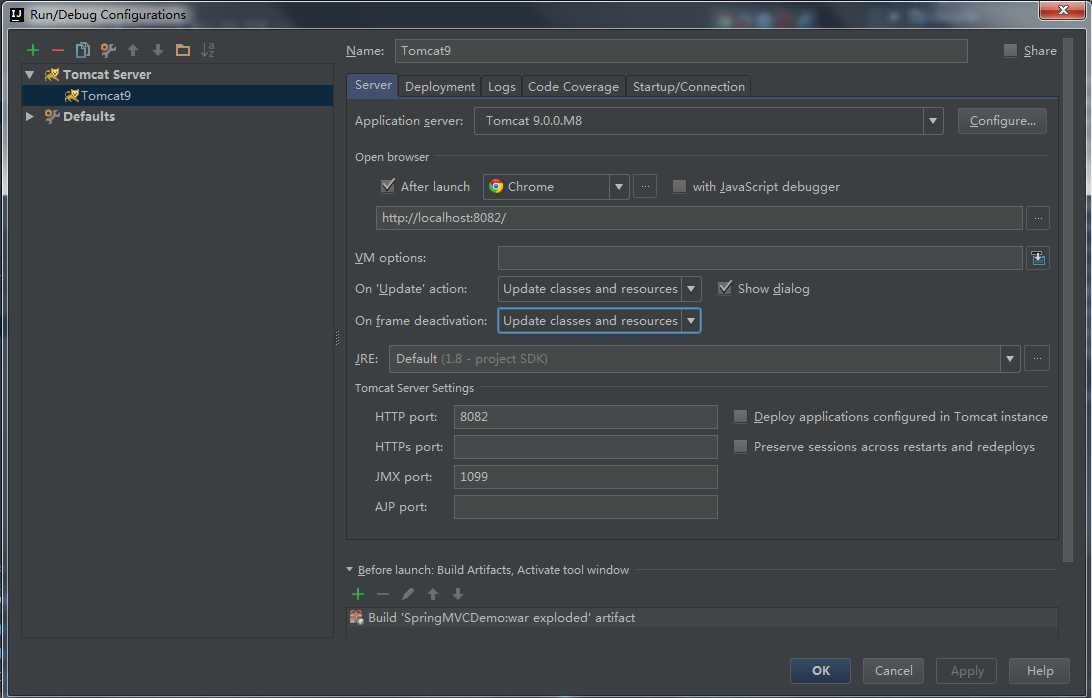1092x698 pixels.
Task: Click the Name input field
Action: pos(681,51)
